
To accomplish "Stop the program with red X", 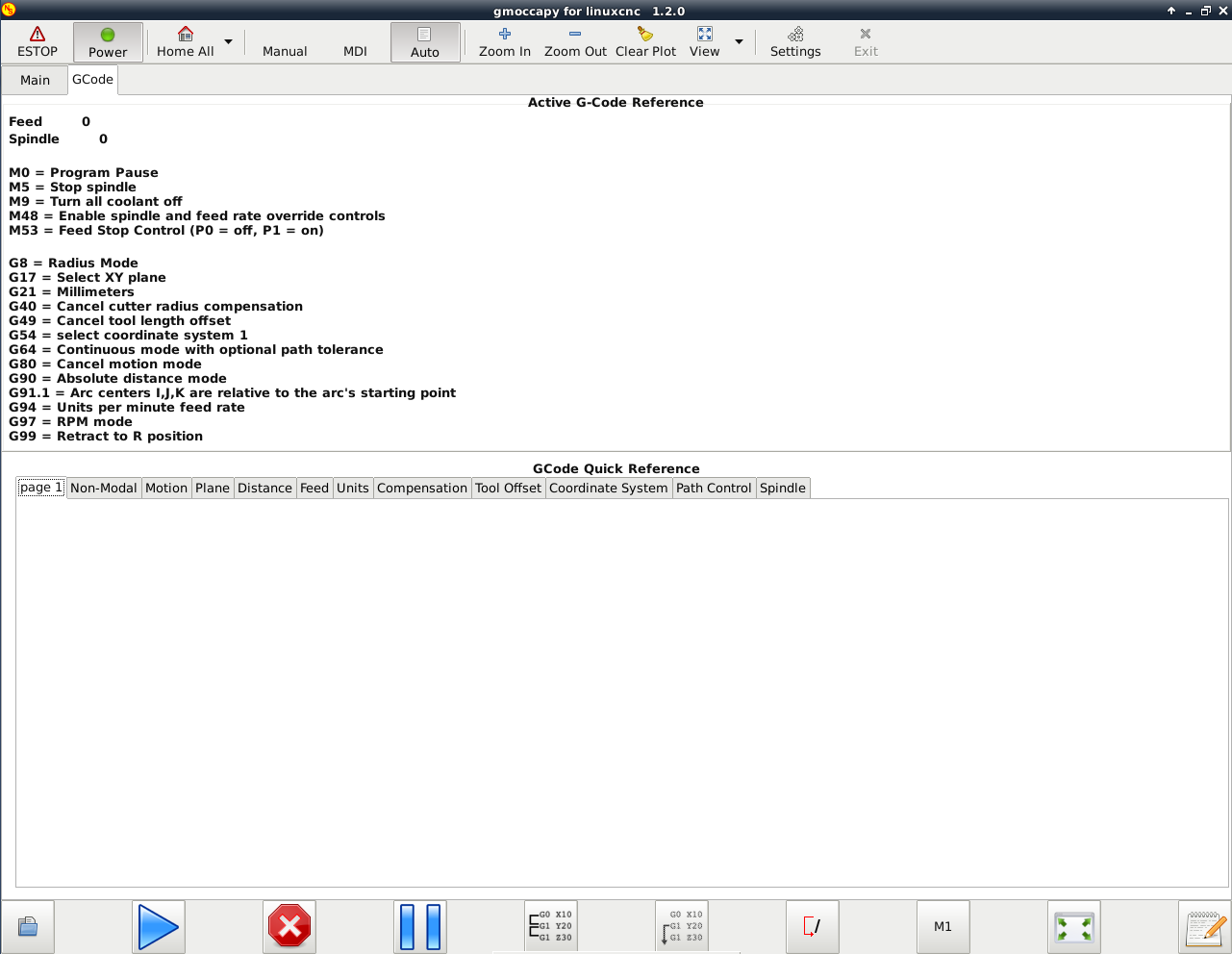I will tap(289, 927).
